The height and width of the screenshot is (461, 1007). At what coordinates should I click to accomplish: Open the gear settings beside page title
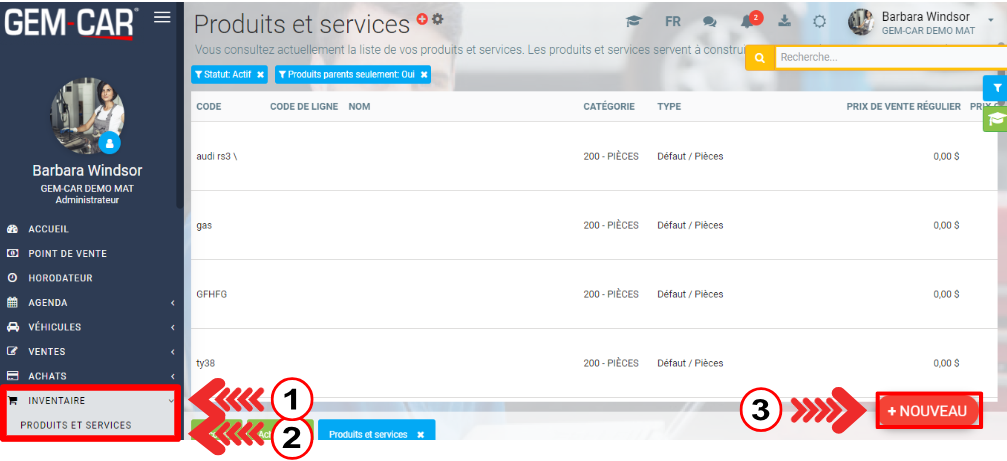click(x=437, y=19)
